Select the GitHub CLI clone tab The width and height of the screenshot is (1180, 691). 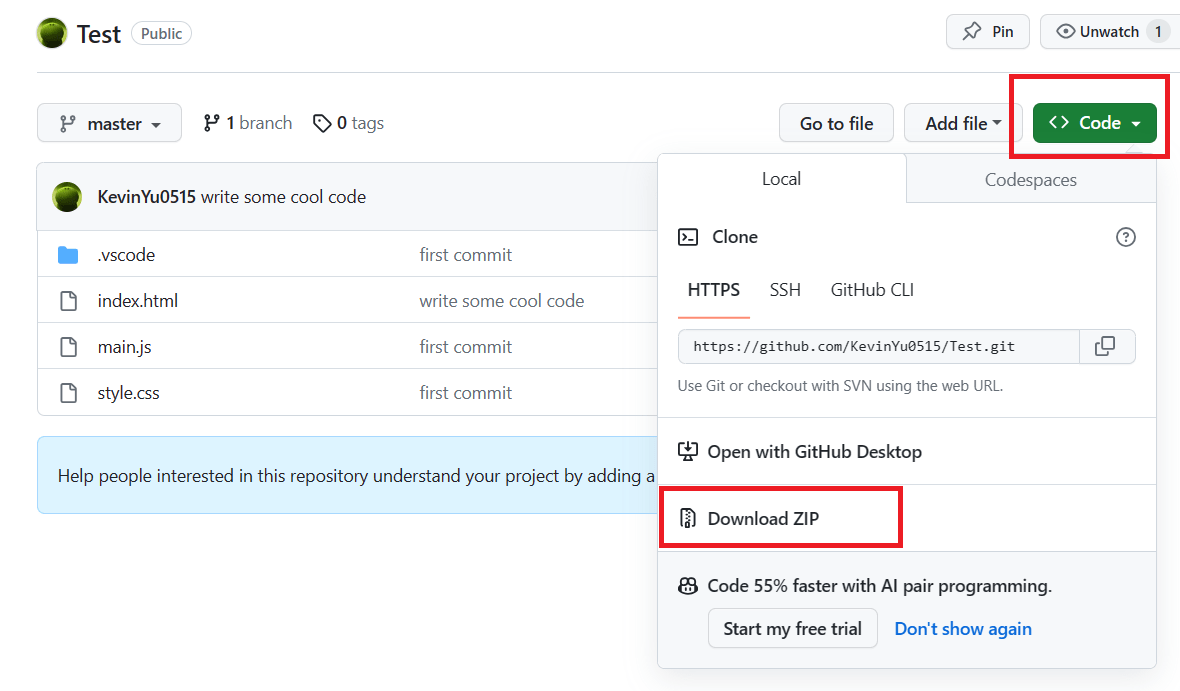[x=871, y=290]
